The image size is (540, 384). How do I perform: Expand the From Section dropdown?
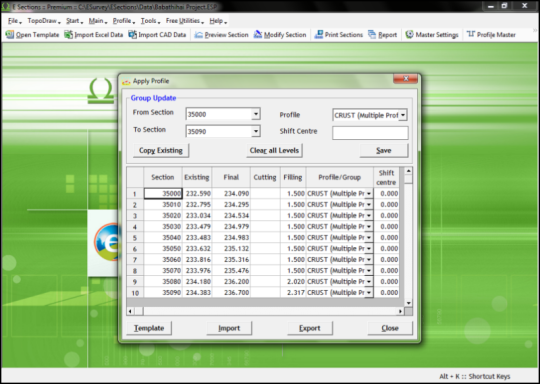tap(256, 114)
